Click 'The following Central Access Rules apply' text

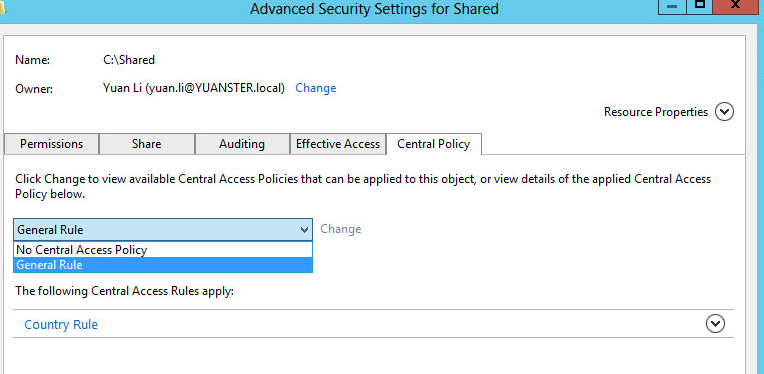[x=125, y=291]
